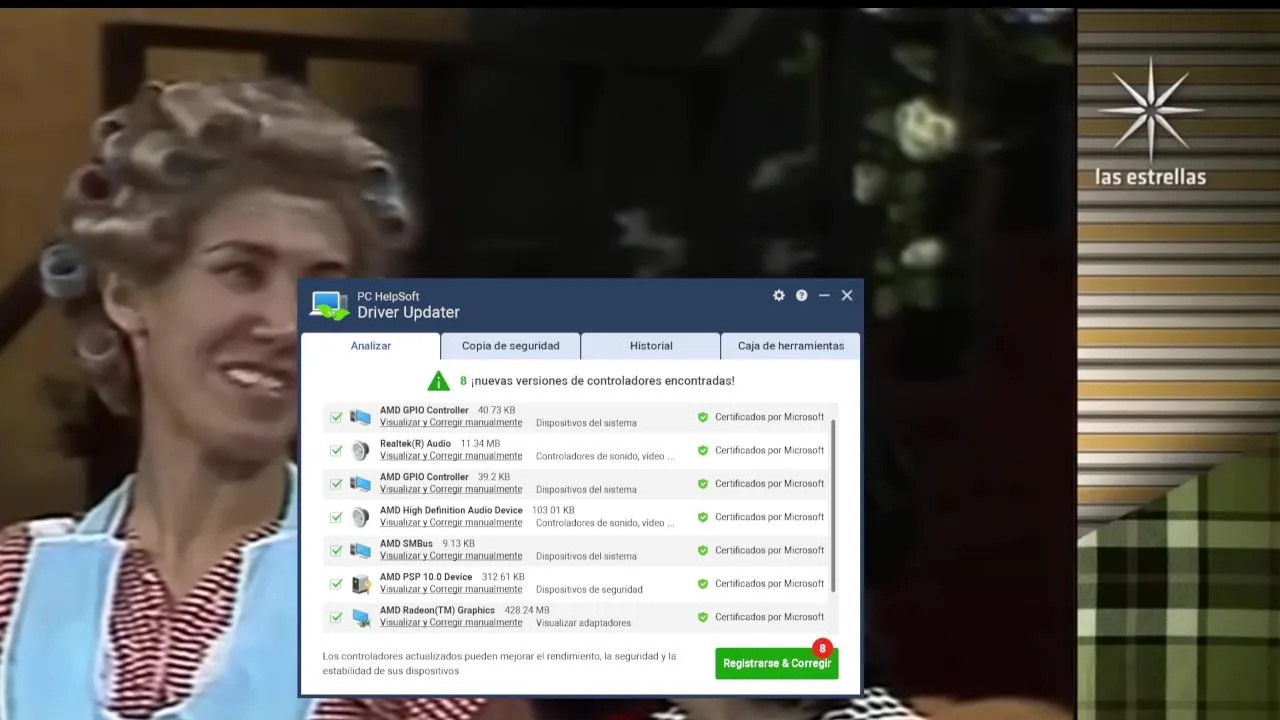
Task: Uncheck the AMD Radeon(TM) Graphics checkbox
Action: click(336, 617)
